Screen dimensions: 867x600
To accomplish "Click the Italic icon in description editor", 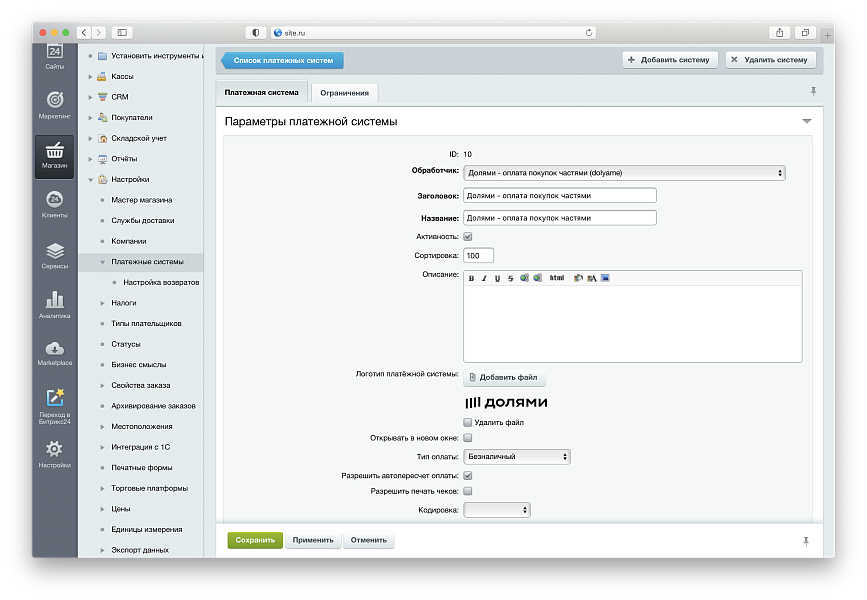I will (484, 278).
